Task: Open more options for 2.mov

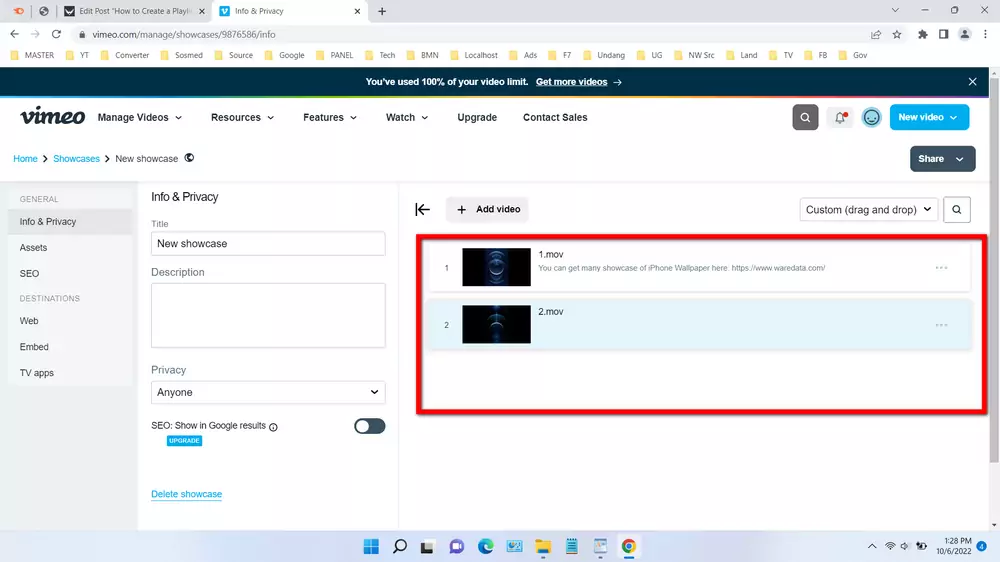Action: click(941, 325)
